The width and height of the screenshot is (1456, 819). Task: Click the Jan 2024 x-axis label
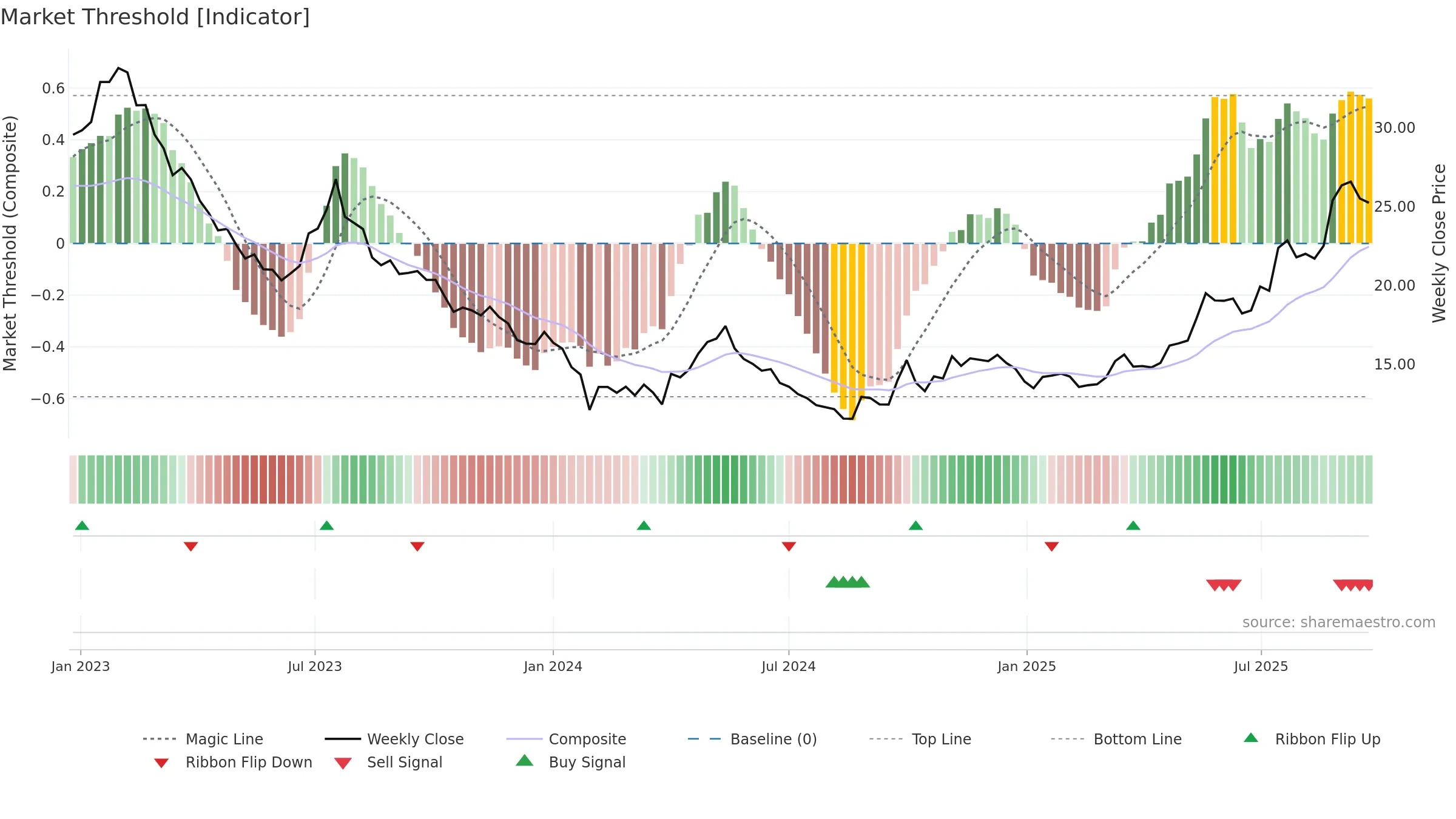pos(553,667)
